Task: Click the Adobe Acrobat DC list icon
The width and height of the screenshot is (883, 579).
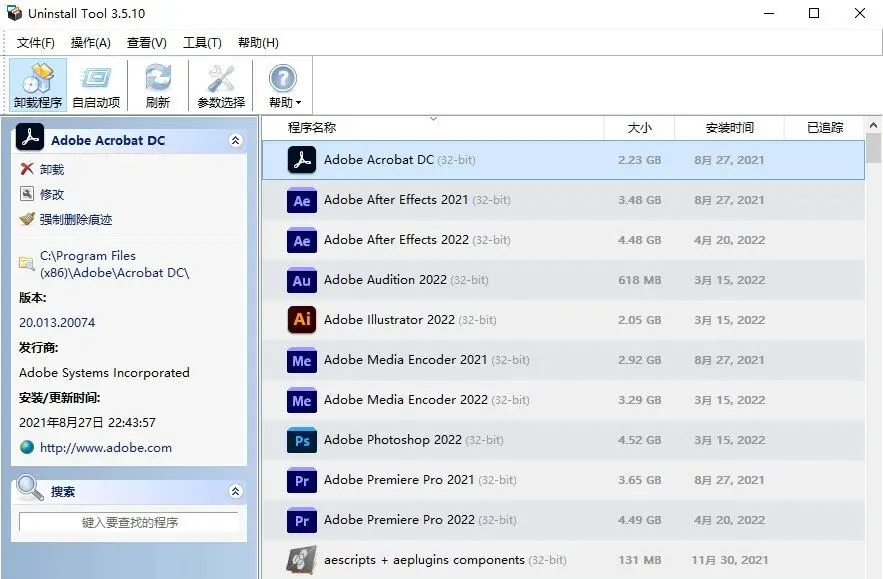Action: pos(302,160)
